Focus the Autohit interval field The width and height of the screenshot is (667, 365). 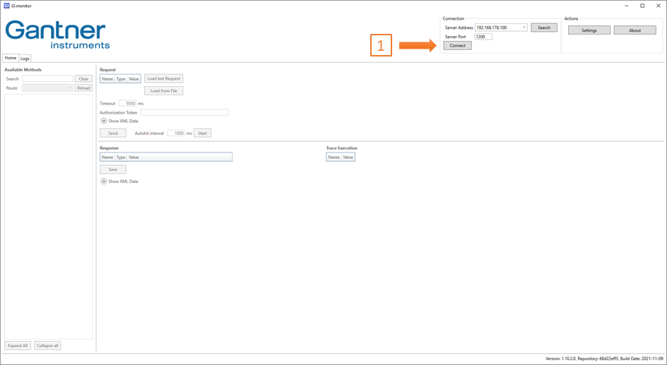pyautogui.click(x=176, y=133)
